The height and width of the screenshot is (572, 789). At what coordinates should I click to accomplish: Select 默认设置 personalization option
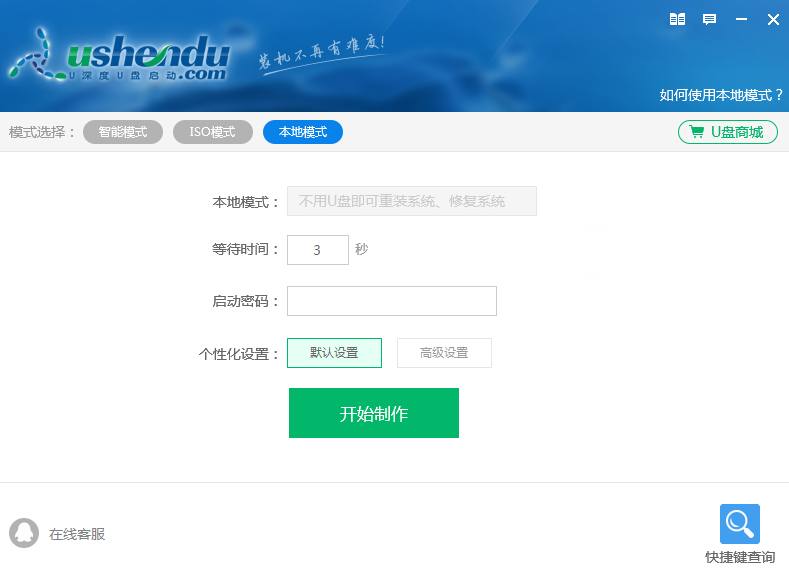(x=334, y=353)
